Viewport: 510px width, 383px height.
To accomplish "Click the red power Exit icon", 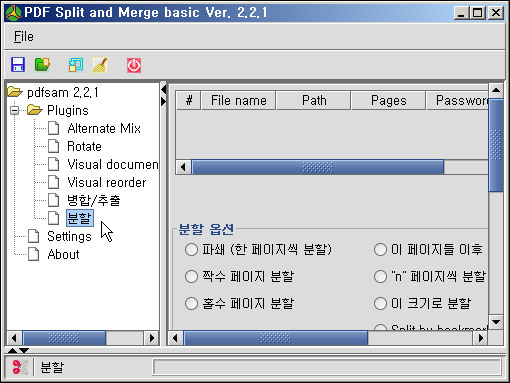I will [x=134, y=65].
